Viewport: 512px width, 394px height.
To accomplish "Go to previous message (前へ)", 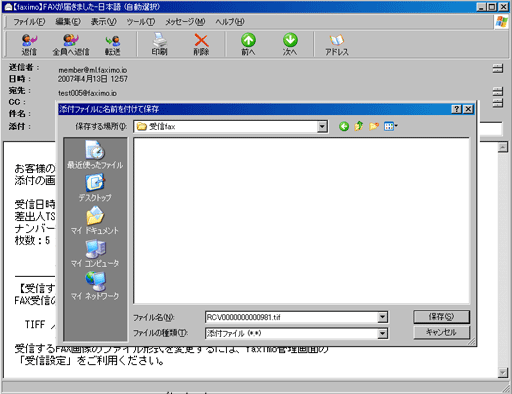I will click(248, 44).
